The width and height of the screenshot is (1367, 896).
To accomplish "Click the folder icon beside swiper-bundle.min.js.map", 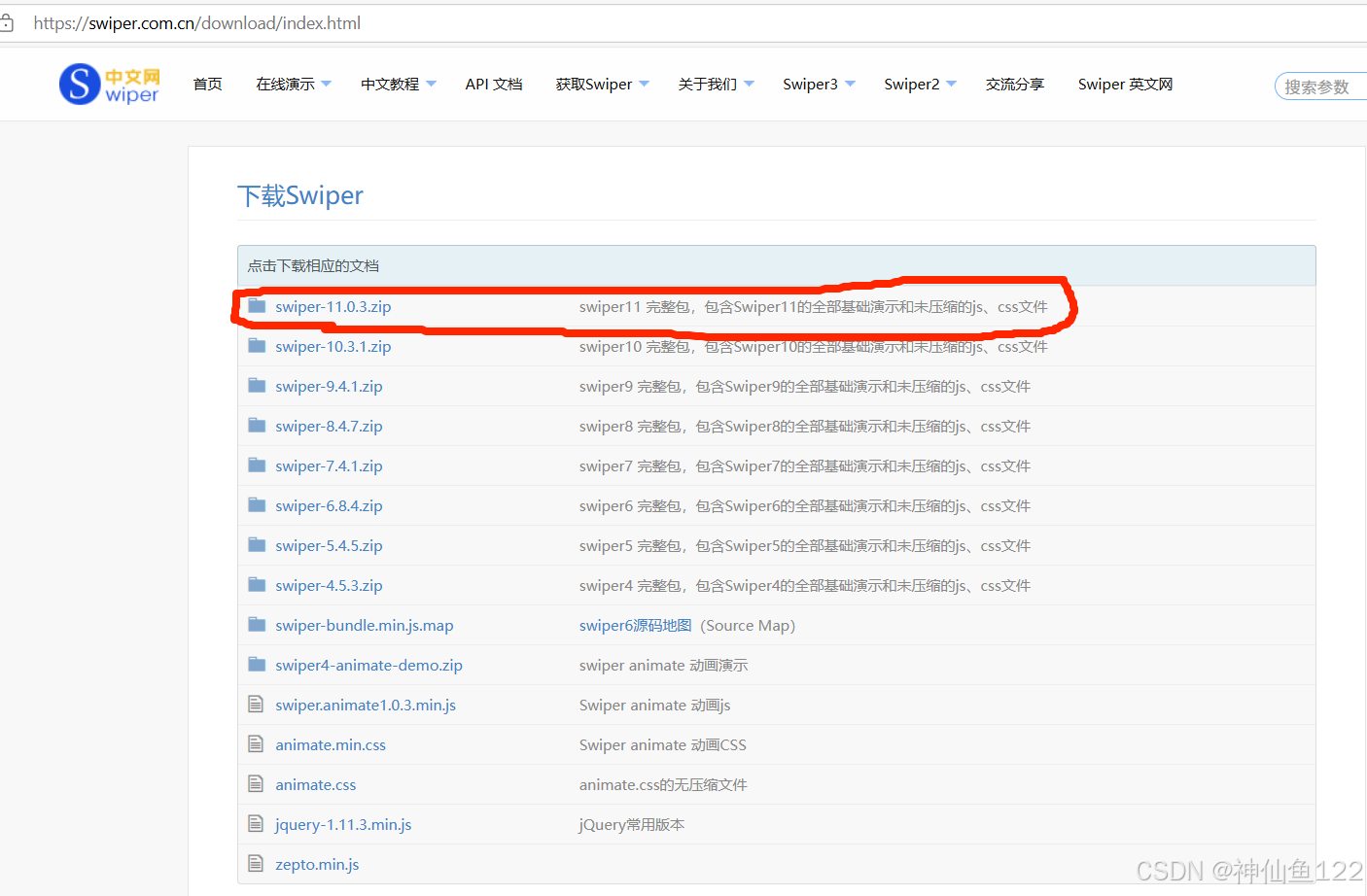I will (257, 624).
